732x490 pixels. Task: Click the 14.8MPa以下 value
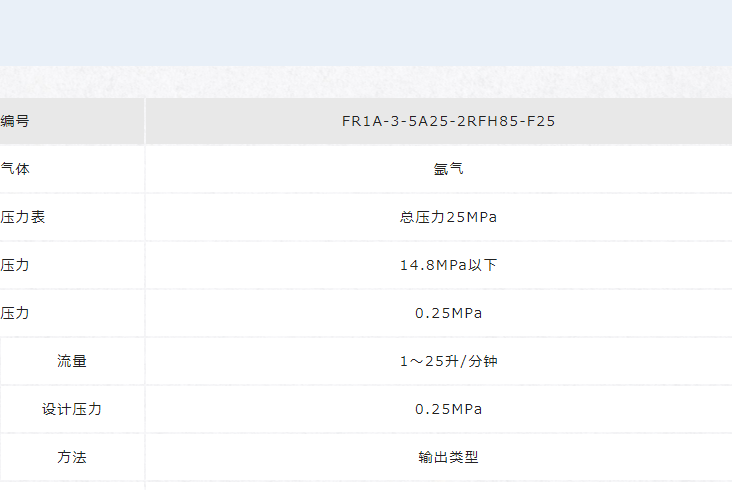[448, 265]
